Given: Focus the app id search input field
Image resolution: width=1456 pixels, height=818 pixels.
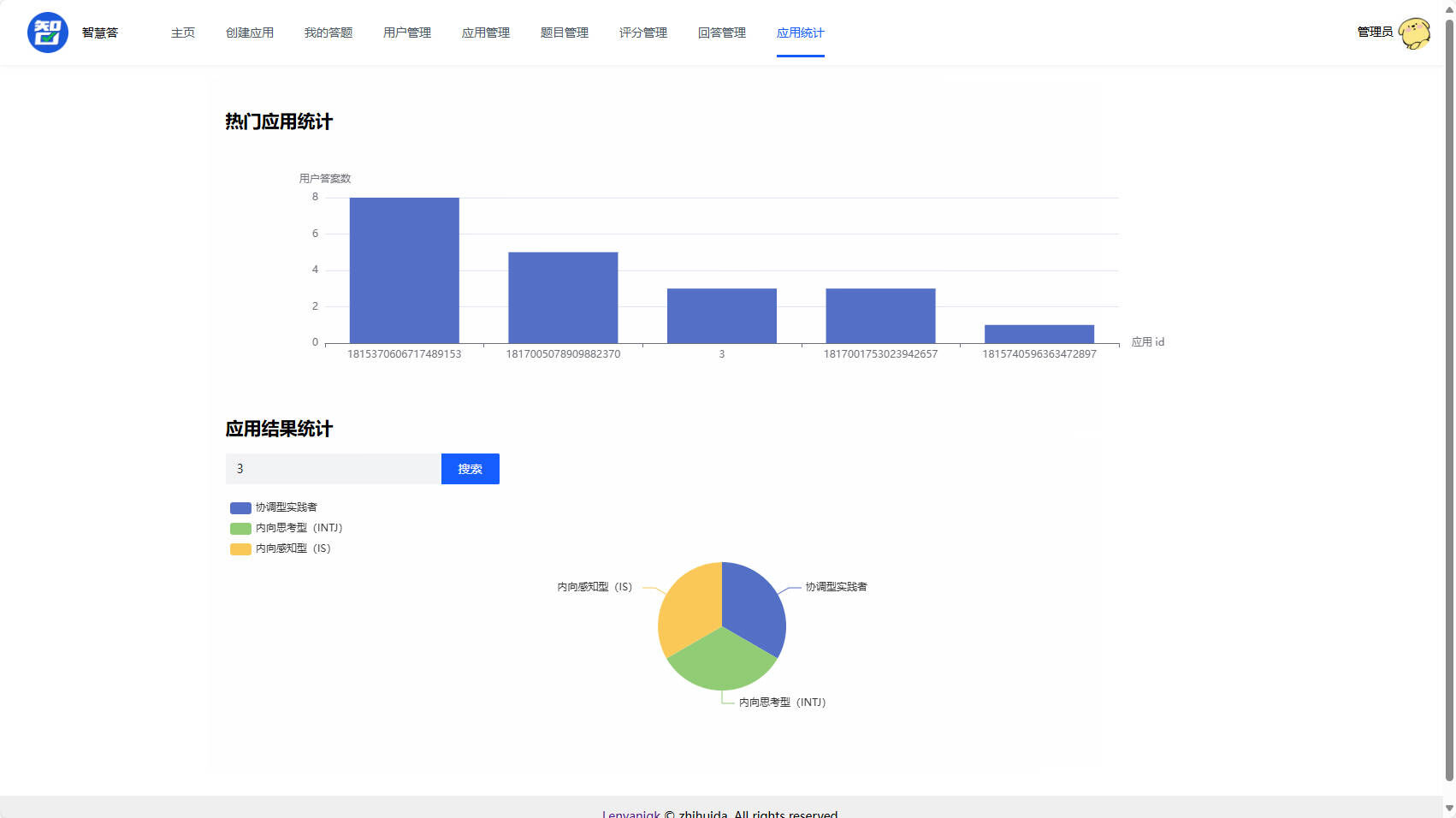Looking at the screenshot, I should coord(334,469).
